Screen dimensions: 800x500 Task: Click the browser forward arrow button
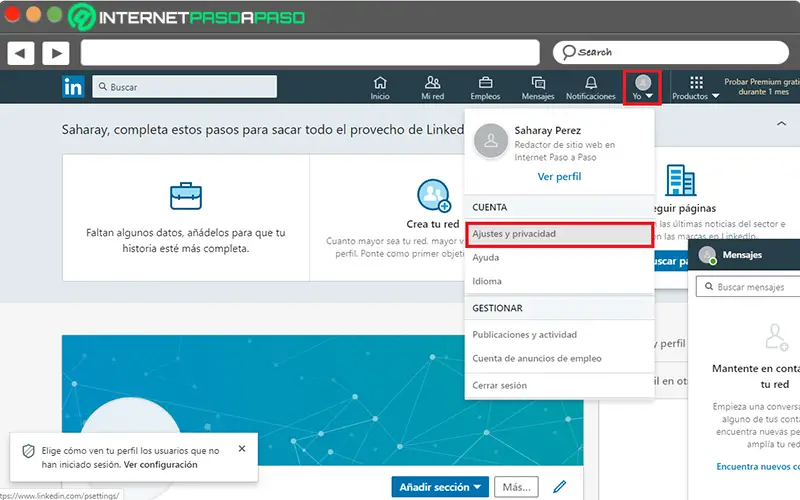click(x=56, y=53)
